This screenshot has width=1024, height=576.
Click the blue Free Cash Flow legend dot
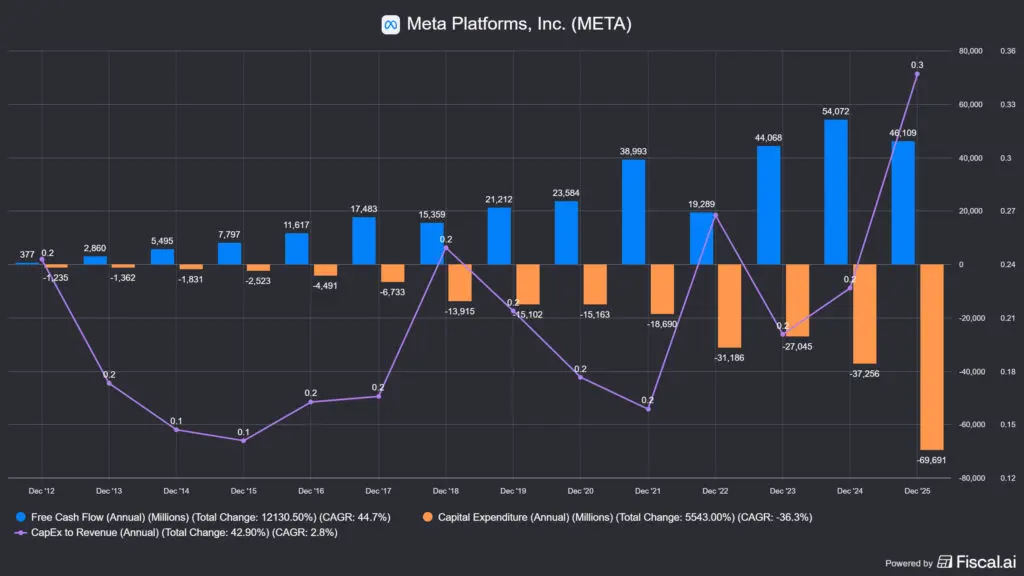23,517
